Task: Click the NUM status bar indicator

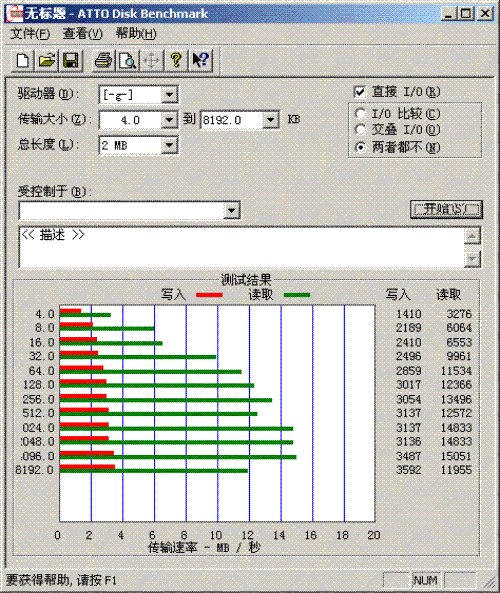Action: click(425, 580)
